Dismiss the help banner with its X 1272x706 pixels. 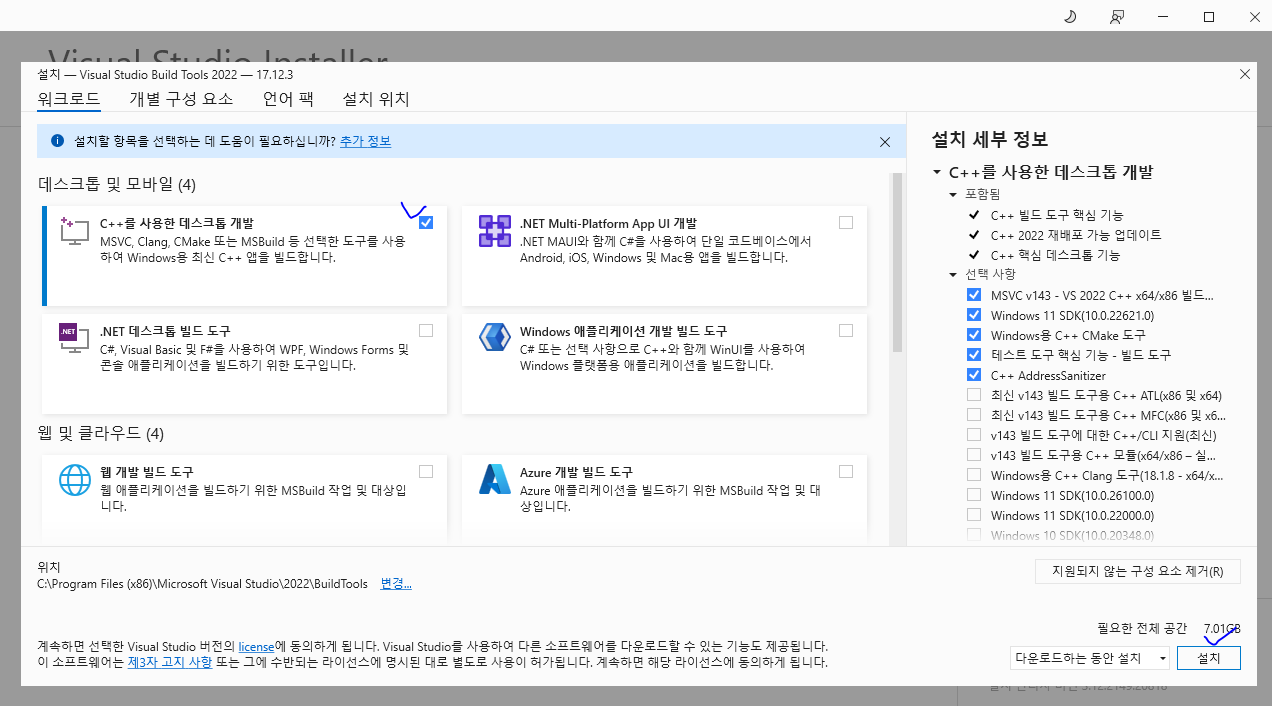(x=885, y=142)
